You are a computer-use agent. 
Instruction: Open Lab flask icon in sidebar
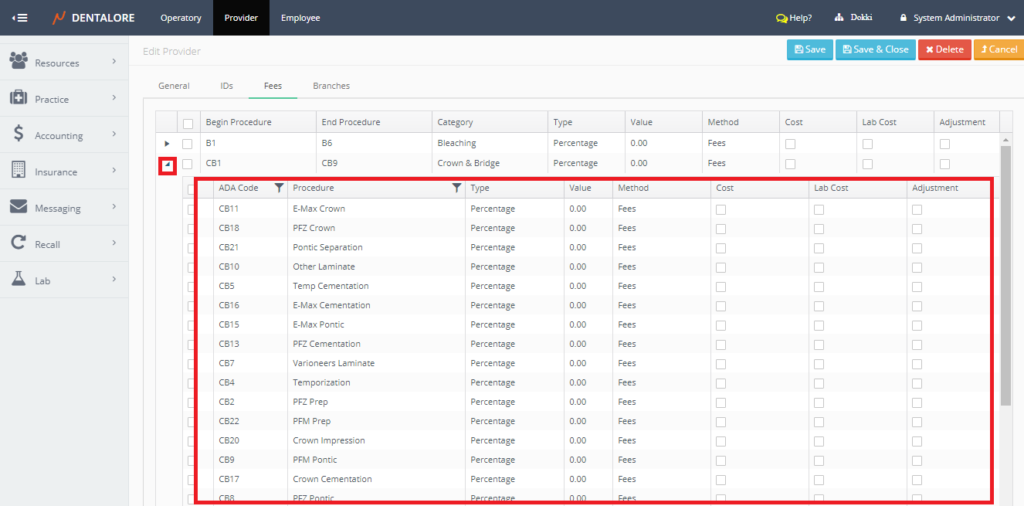(19, 280)
